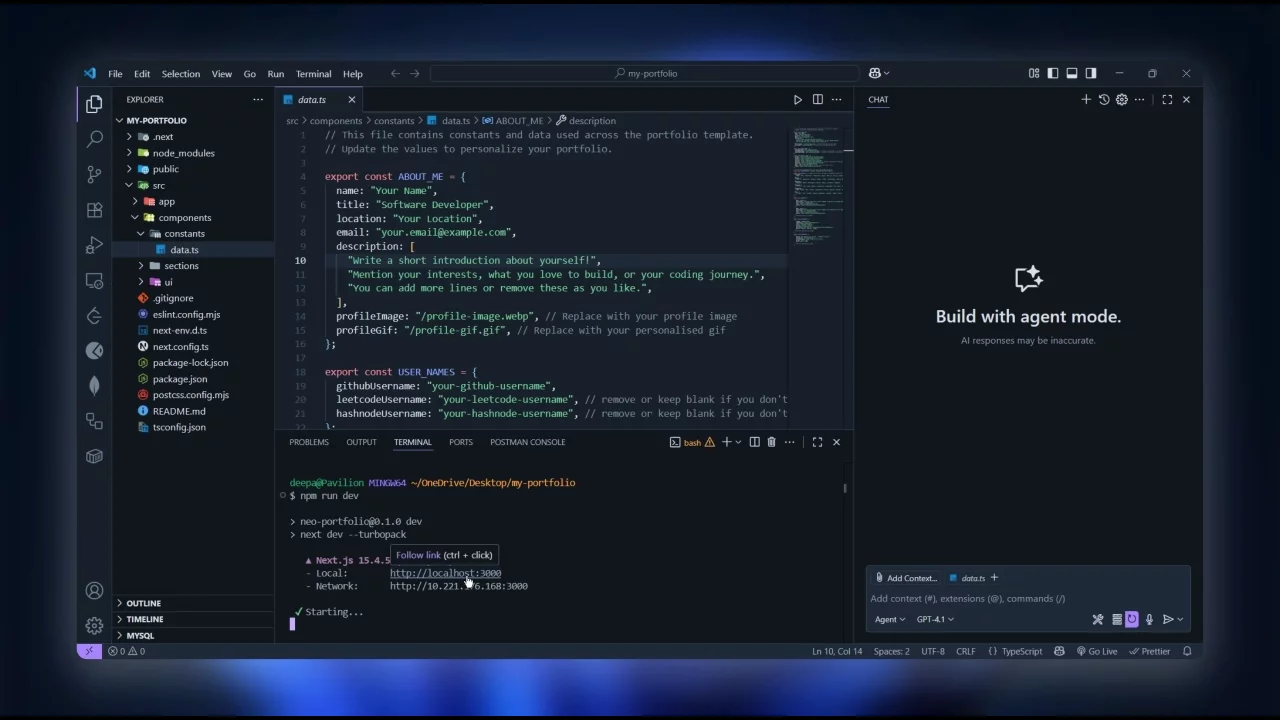
Task: Open the Copilot icon in the title bar
Action: tap(875, 73)
